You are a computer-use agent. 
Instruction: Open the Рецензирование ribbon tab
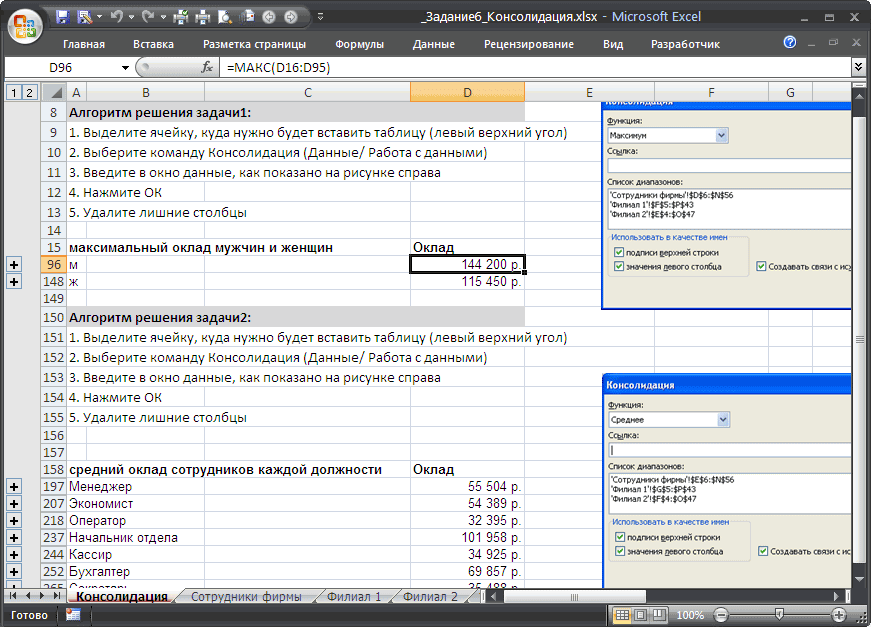tap(529, 44)
